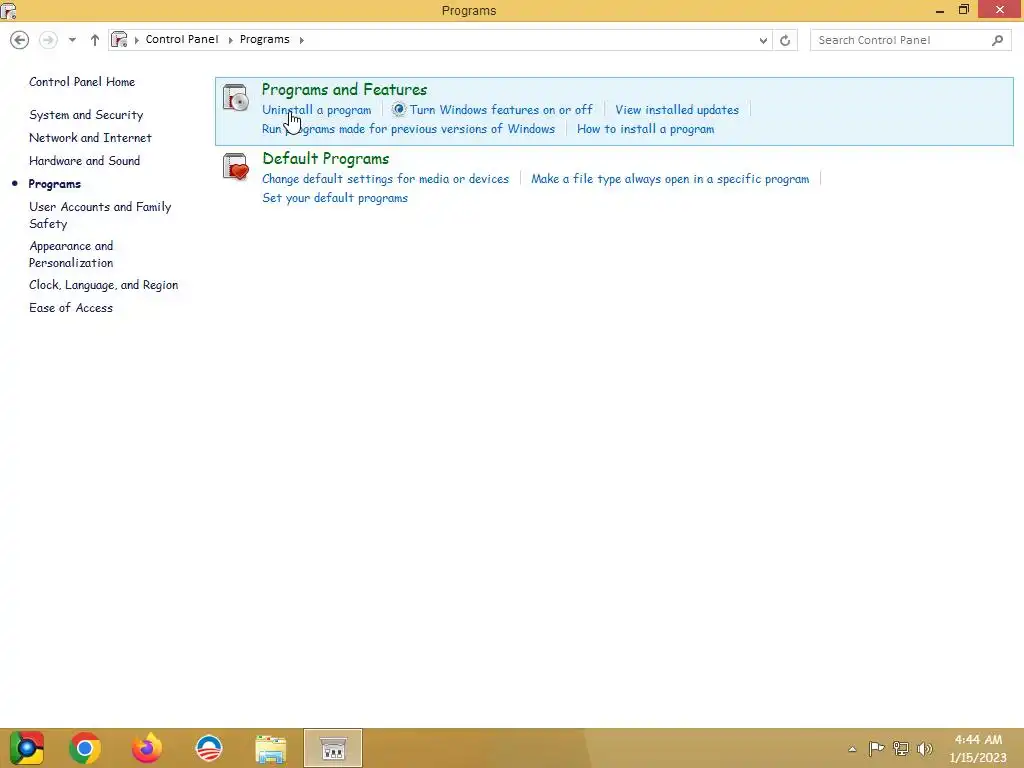This screenshot has height=768, width=1024.
Task: Click Uninstall a program
Action: pos(316,110)
